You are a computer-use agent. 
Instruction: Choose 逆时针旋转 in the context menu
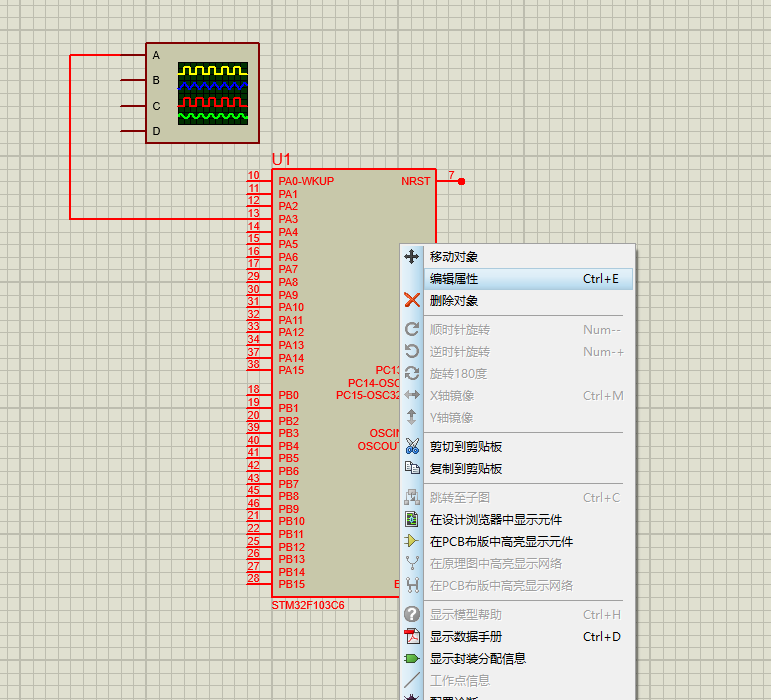pyautogui.click(x=459, y=352)
